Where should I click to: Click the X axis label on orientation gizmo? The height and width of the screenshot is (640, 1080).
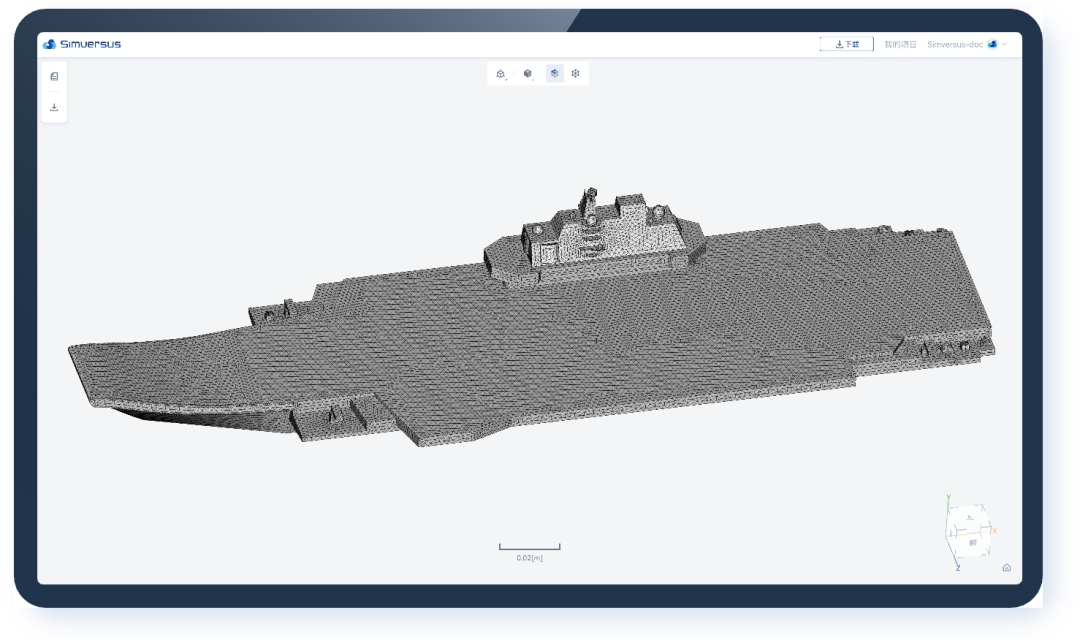click(x=995, y=530)
